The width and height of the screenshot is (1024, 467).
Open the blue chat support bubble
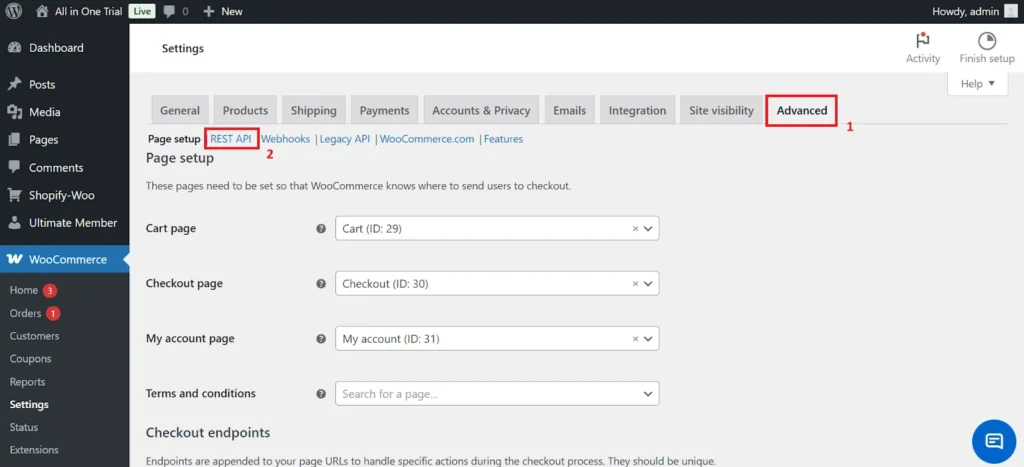(993, 440)
